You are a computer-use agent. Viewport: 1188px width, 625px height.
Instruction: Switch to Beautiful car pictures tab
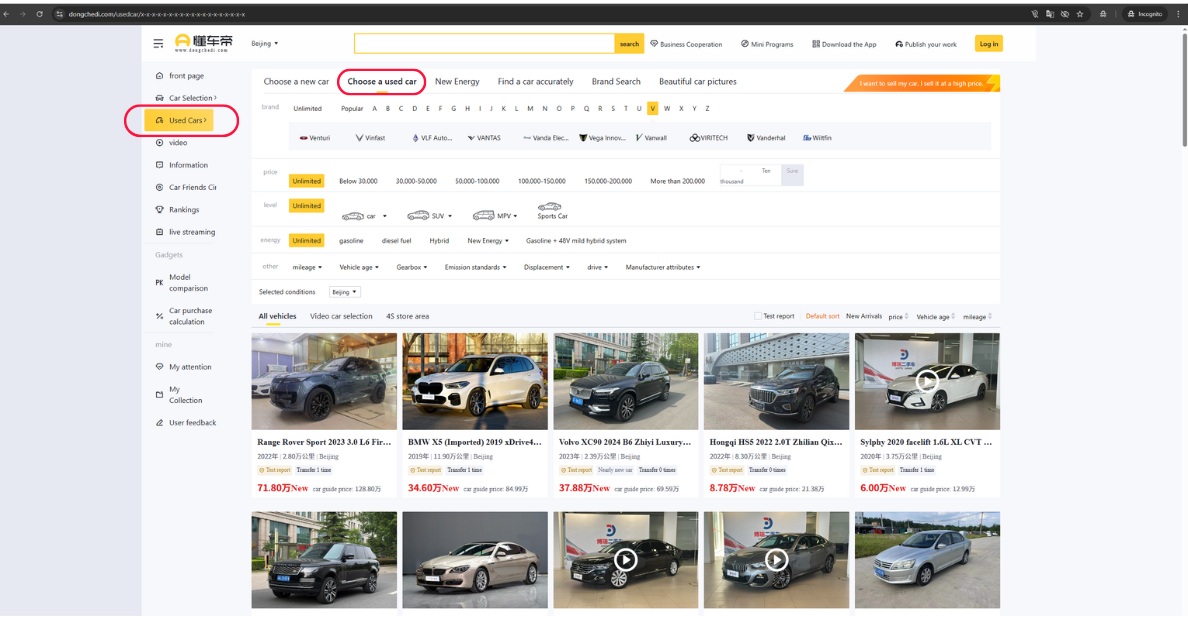(x=698, y=82)
